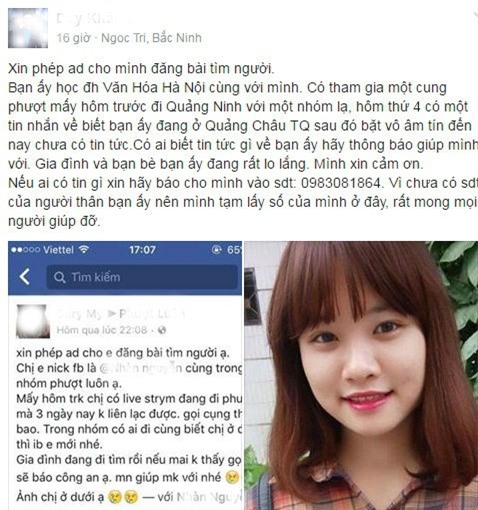478x510 pixels.
Task: Click the phone number 0983081864
Action: pos(341,183)
